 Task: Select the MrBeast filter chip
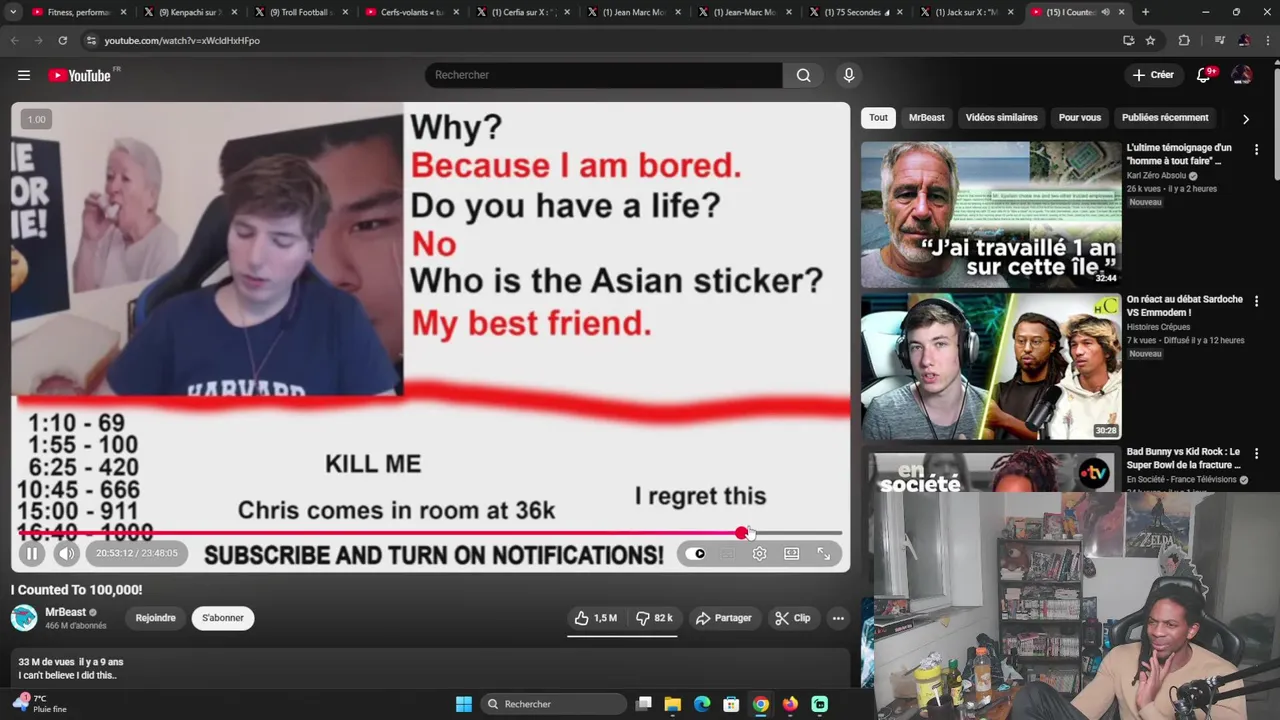coord(926,118)
